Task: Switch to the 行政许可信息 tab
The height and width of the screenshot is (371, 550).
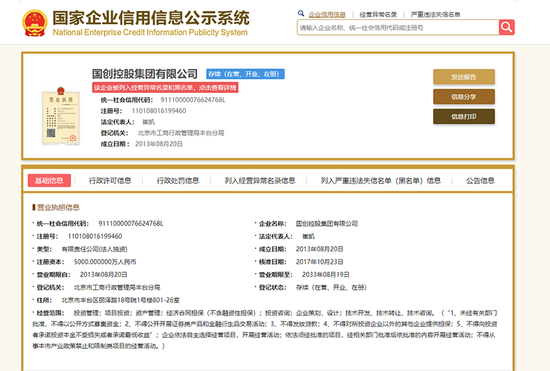Action: click(110, 181)
